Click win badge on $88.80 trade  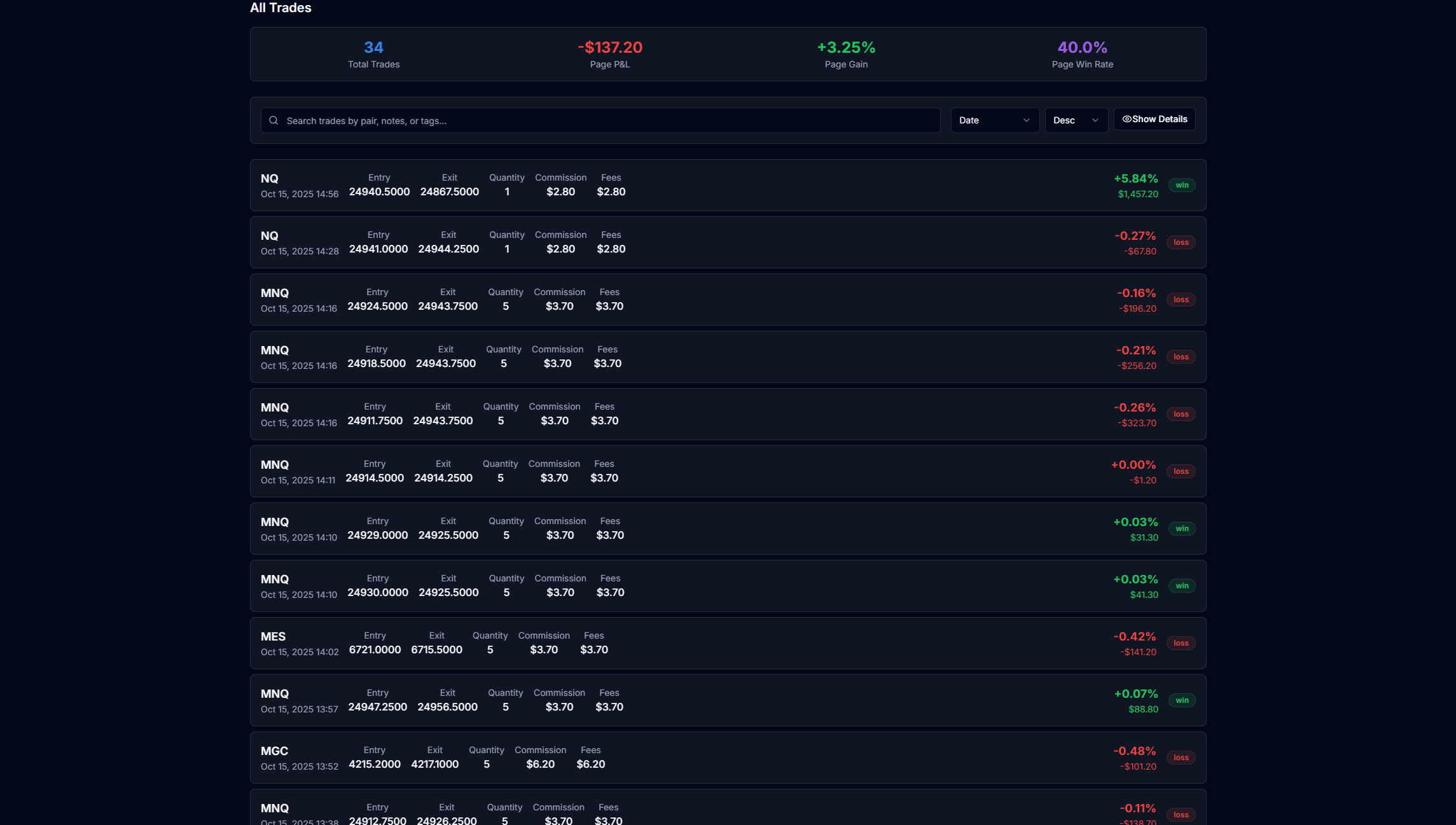click(x=1182, y=700)
